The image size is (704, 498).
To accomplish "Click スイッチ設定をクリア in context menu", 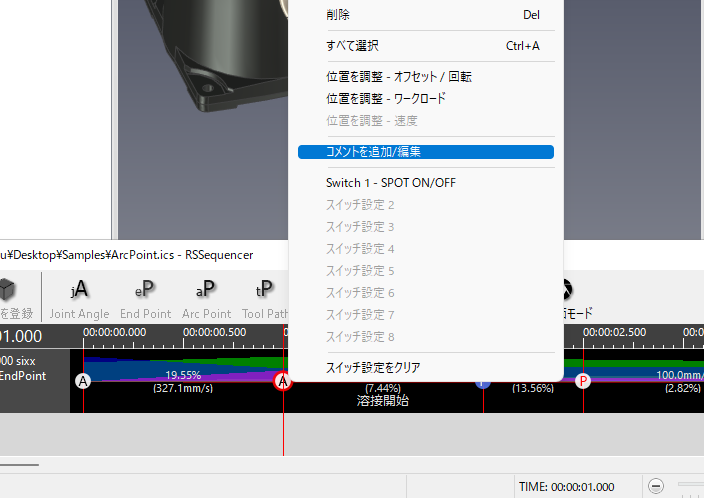I will [x=373, y=367].
